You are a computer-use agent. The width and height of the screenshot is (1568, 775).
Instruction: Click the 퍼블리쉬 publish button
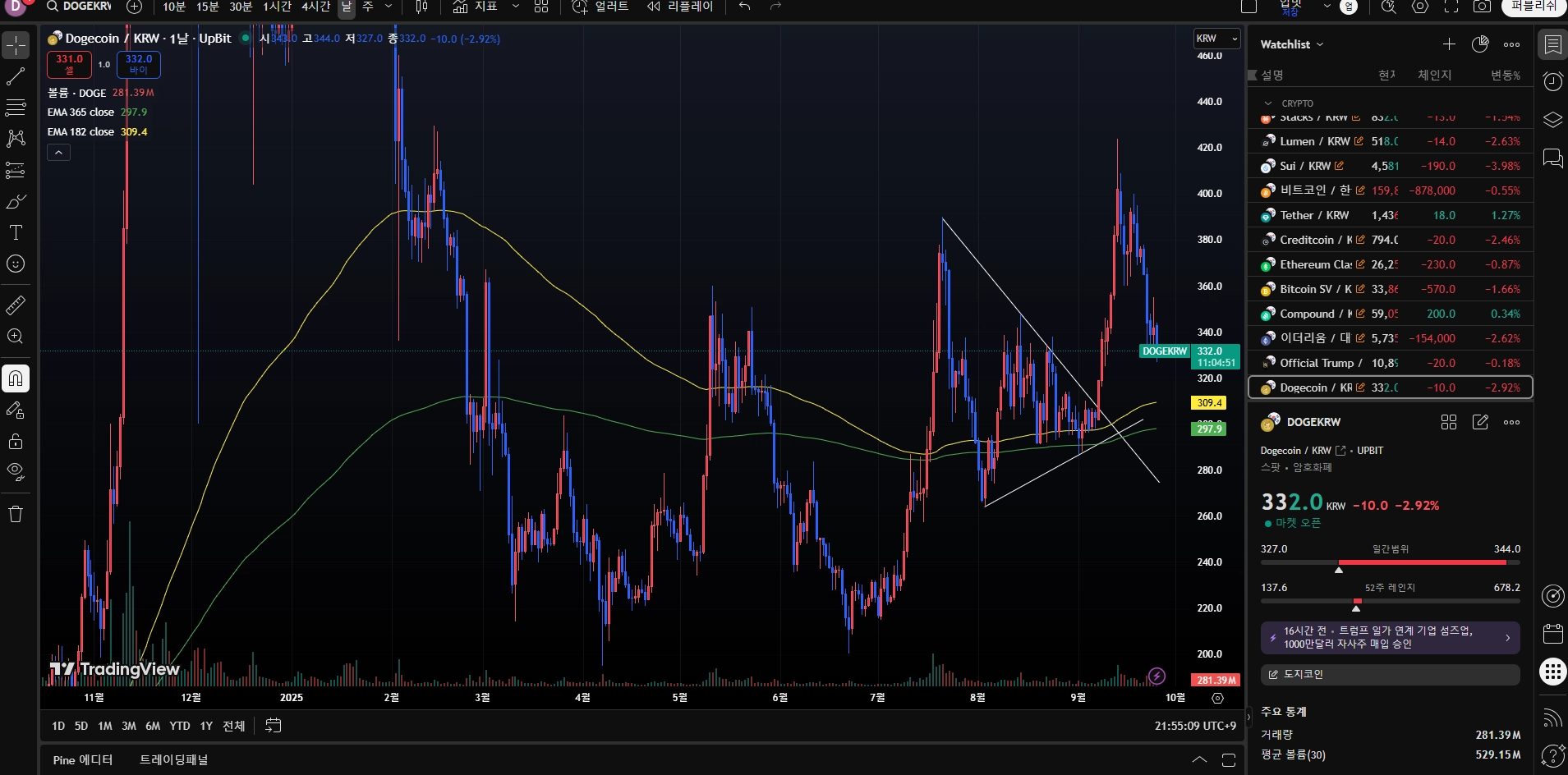point(1534,7)
